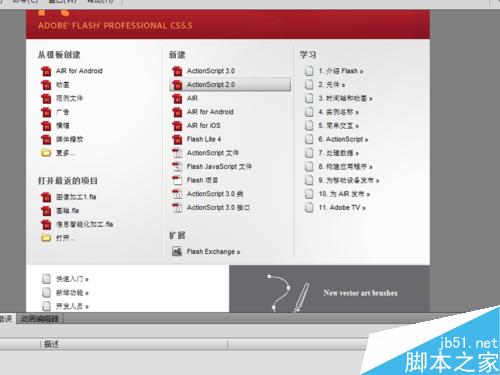Open the learning topic 1 Flash introduction
500x375 pixels.
point(341,71)
